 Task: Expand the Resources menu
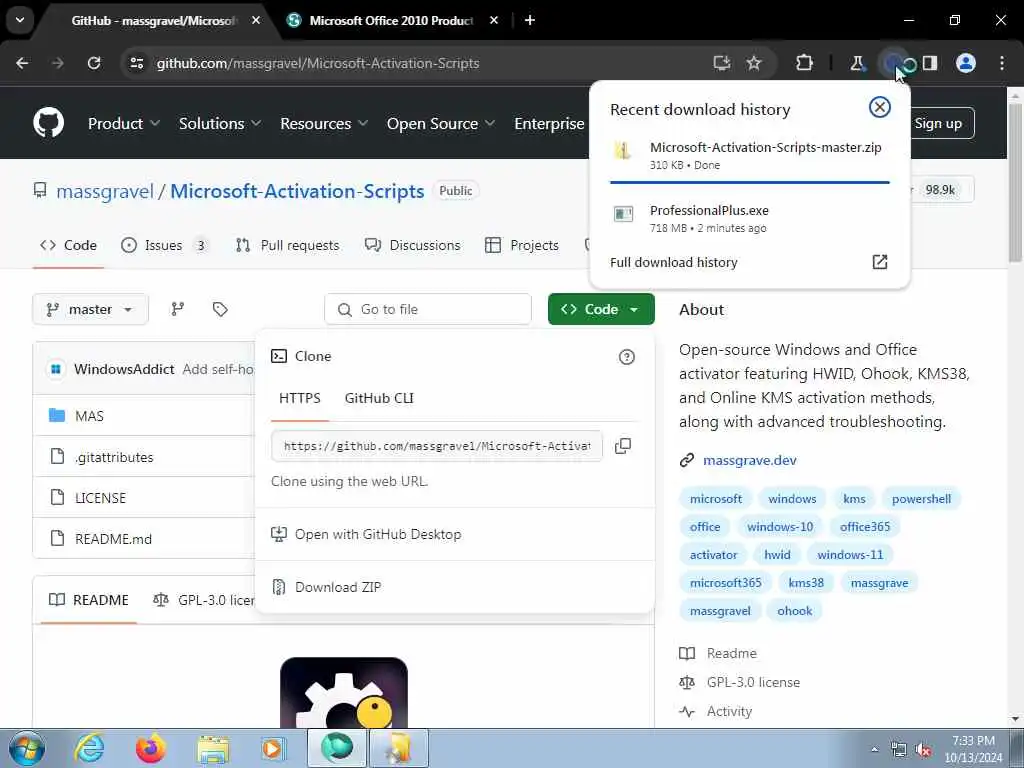click(x=324, y=123)
